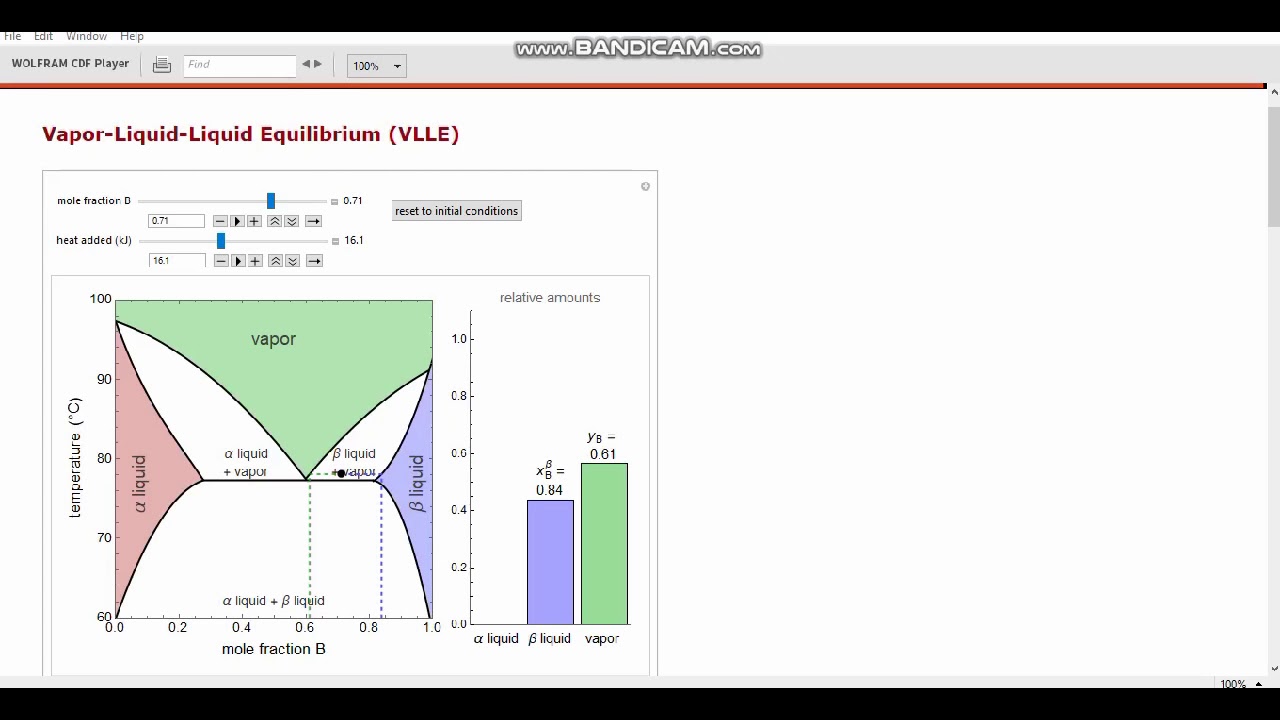Click the black state point on diagram
Viewport: 1280px width, 720px height.
coord(341,473)
